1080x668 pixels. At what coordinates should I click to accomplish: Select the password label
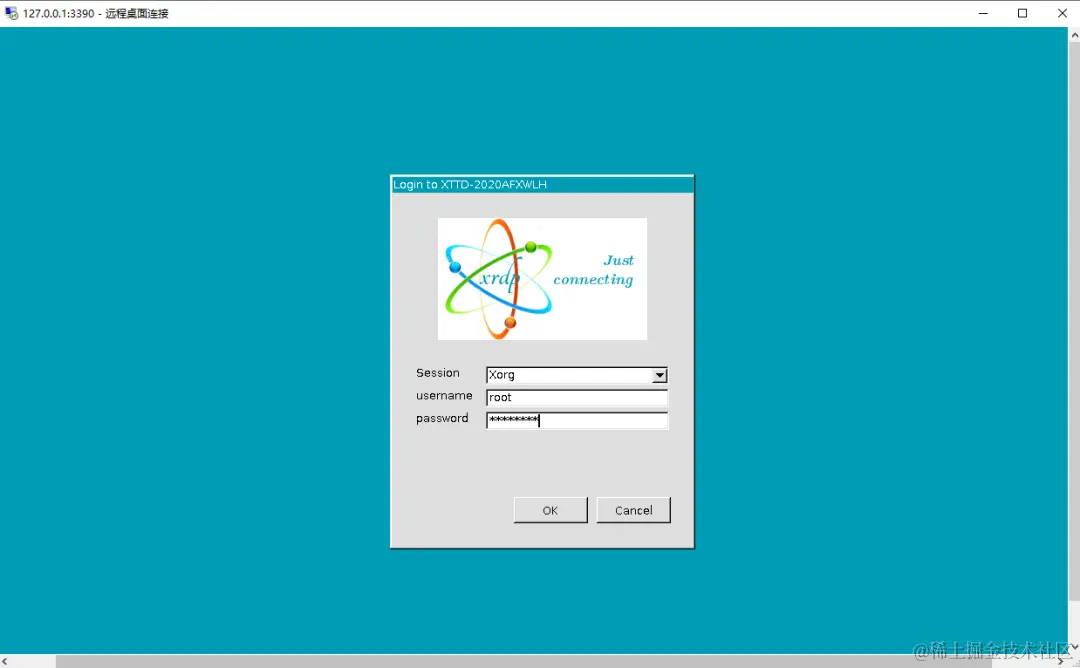coord(442,418)
